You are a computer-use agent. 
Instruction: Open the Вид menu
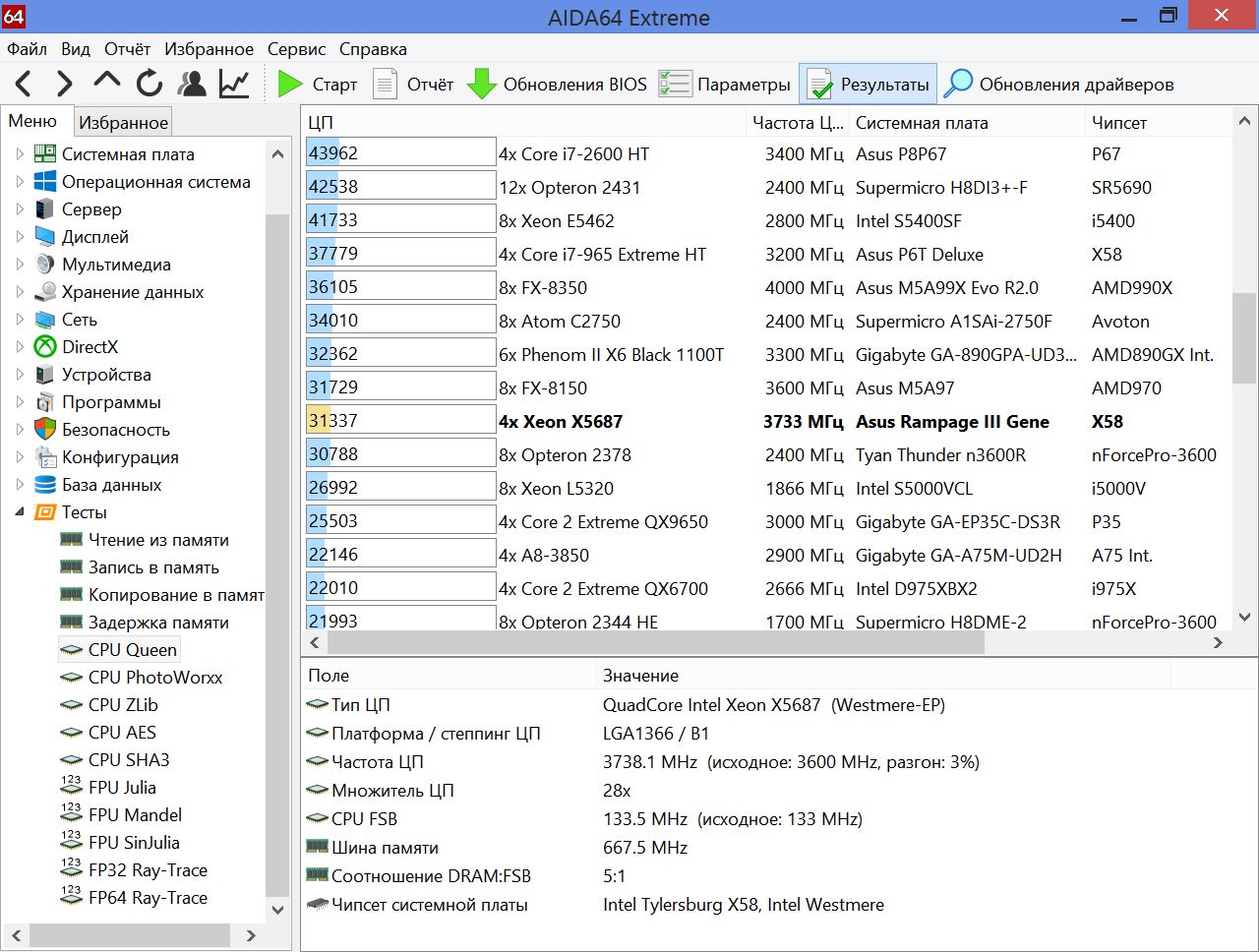click(76, 49)
